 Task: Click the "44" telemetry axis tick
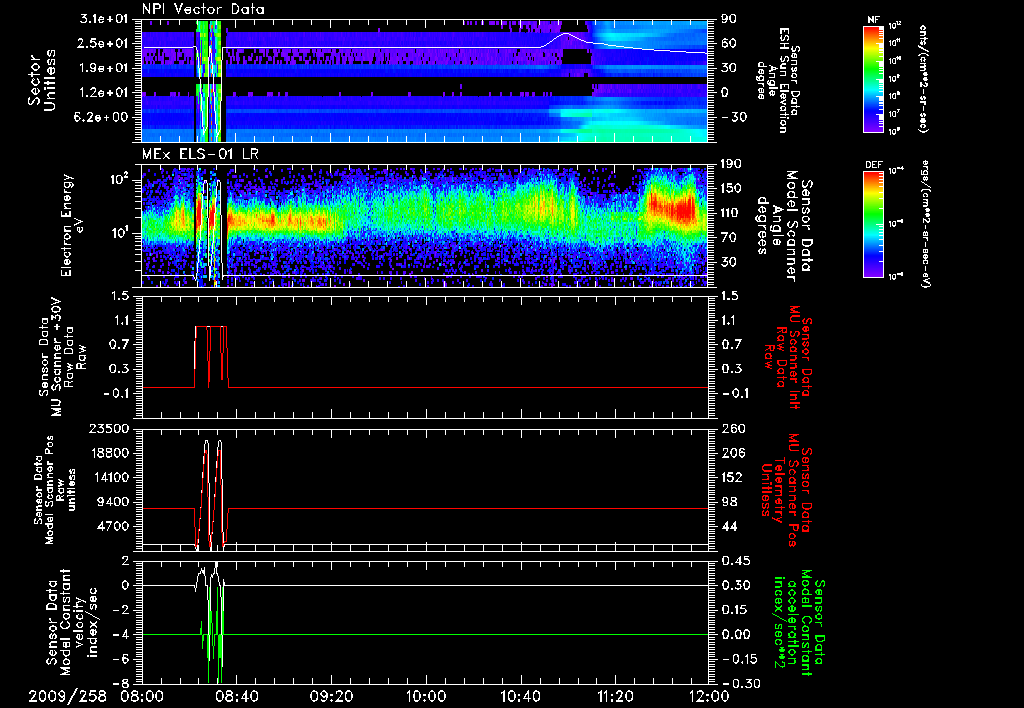[728, 526]
